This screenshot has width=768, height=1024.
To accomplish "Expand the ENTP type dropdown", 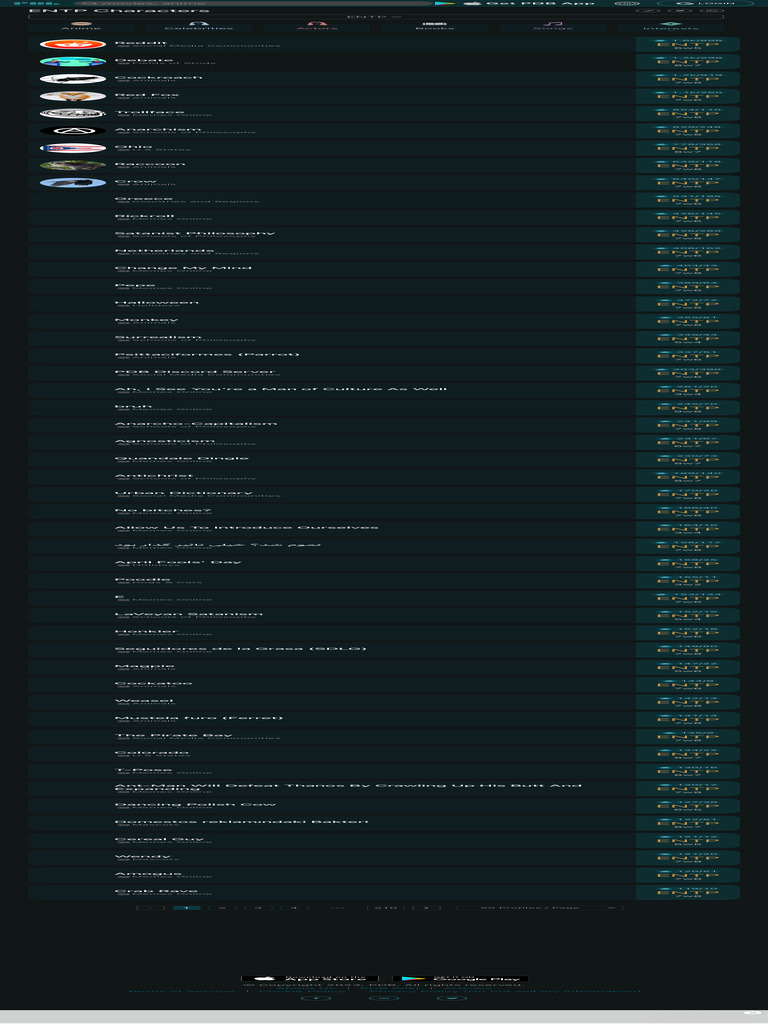I will point(376,17).
